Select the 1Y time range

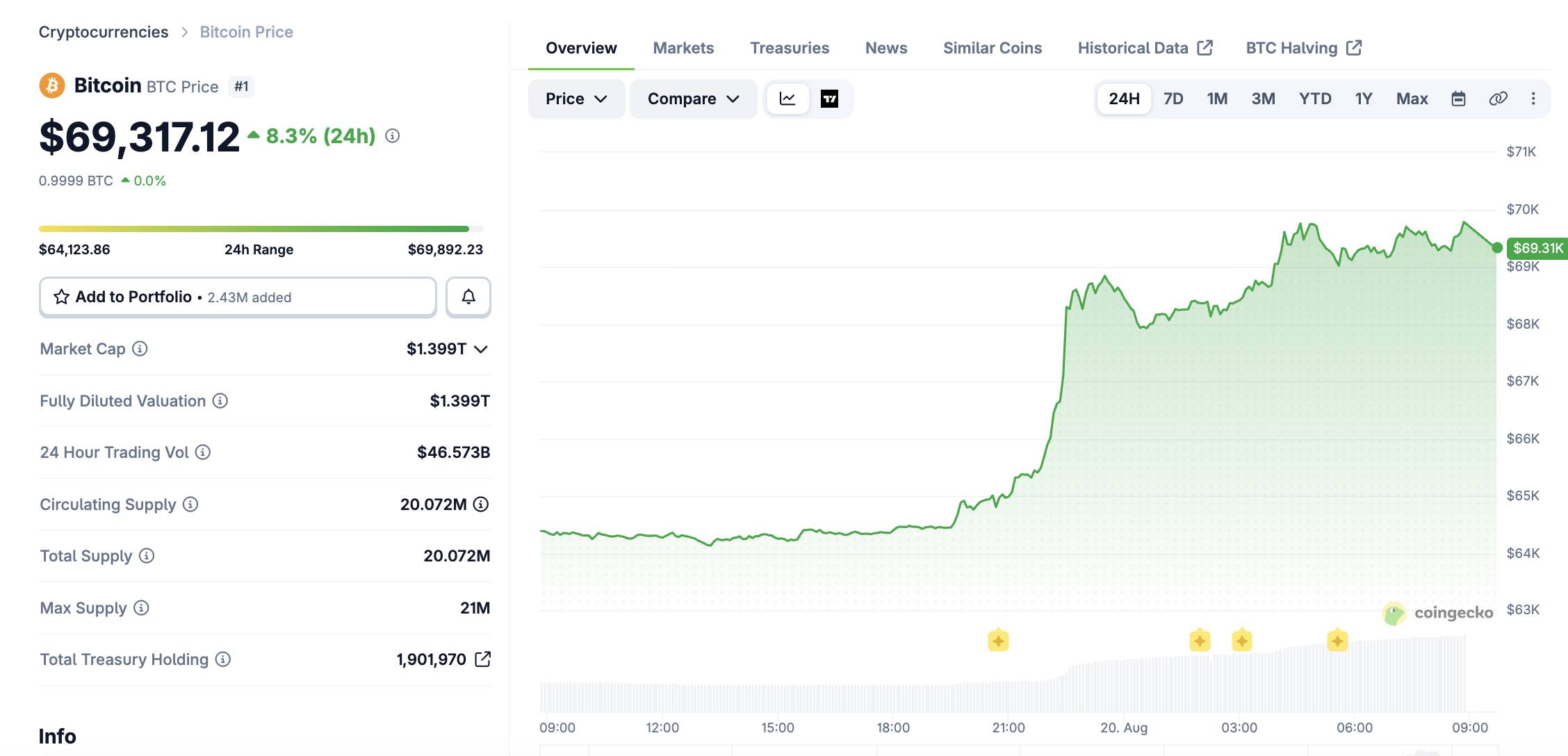[x=1364, y=99]
